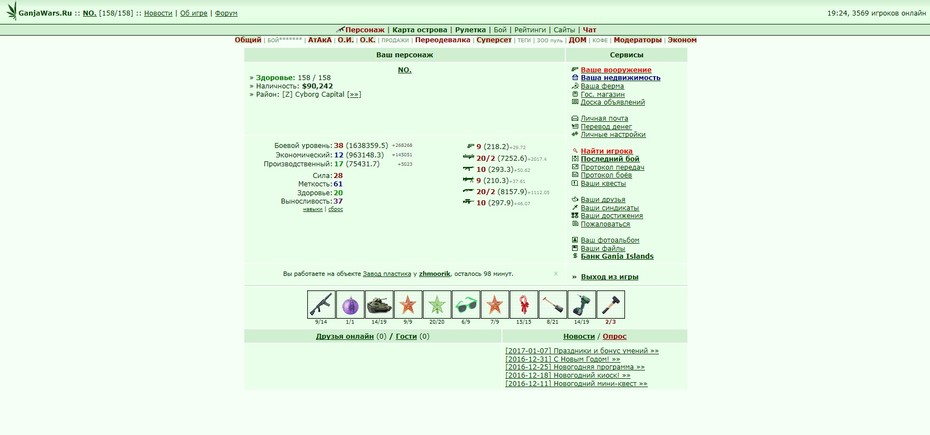Click the gun icon next to Ваше вооружение

coord(575,69)
